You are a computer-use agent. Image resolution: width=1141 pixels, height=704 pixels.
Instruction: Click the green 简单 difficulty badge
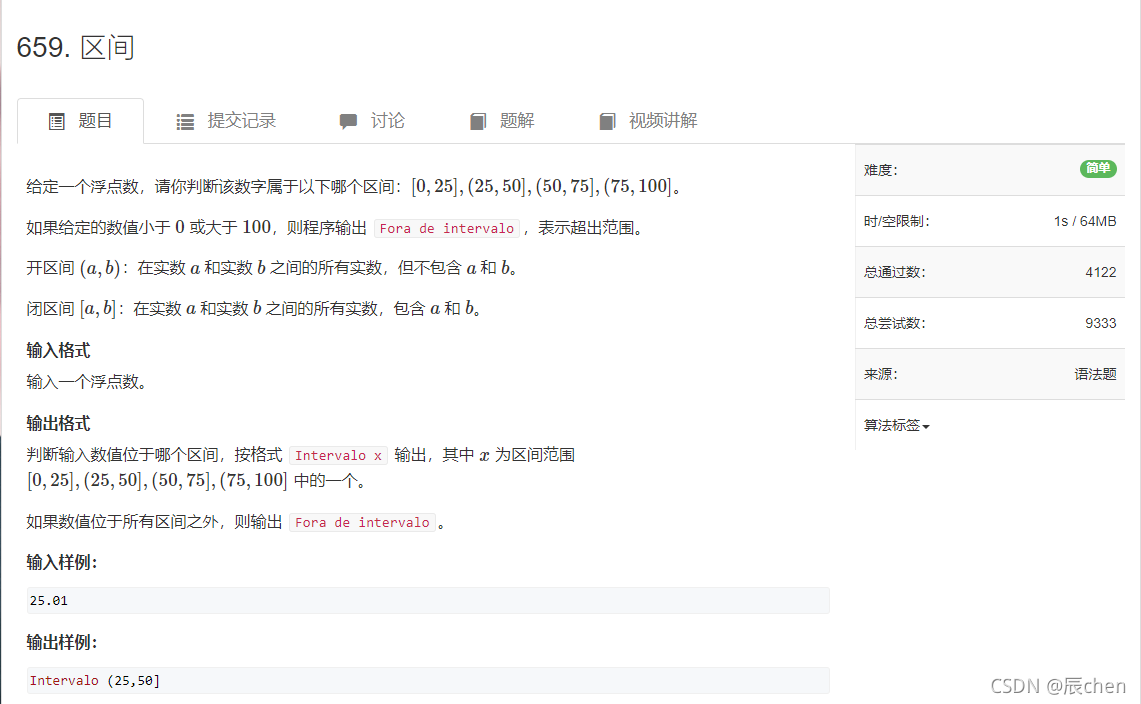(1097, 169)
